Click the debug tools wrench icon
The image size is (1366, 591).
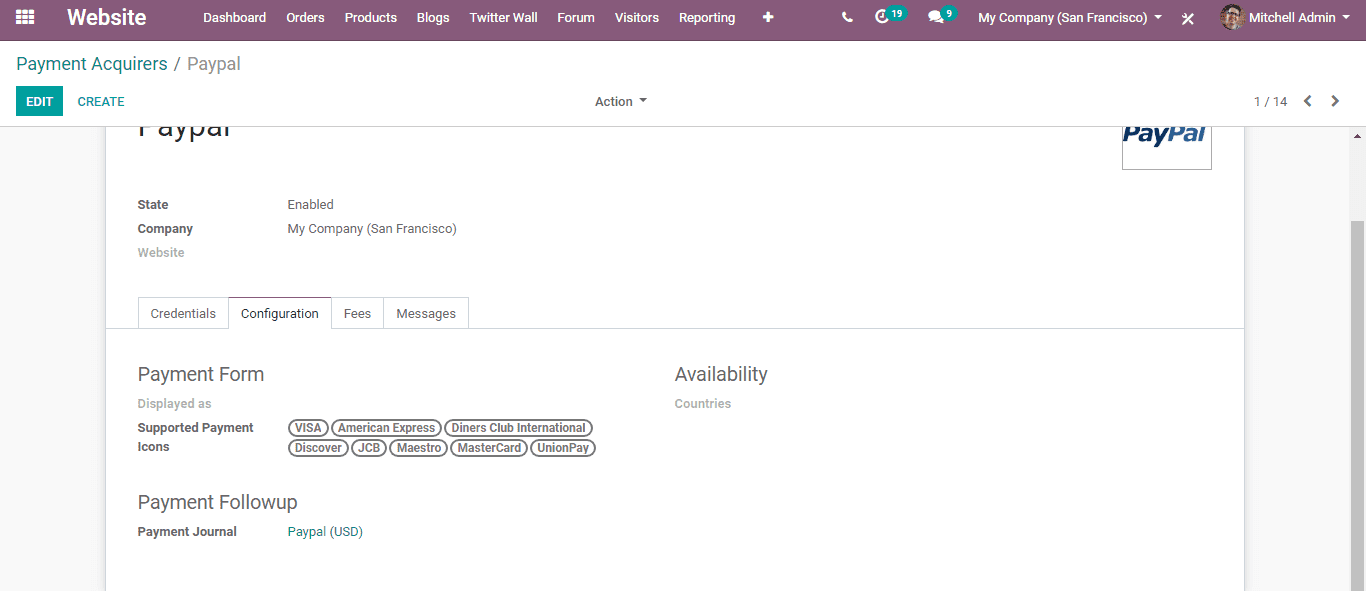point(1188,18)
